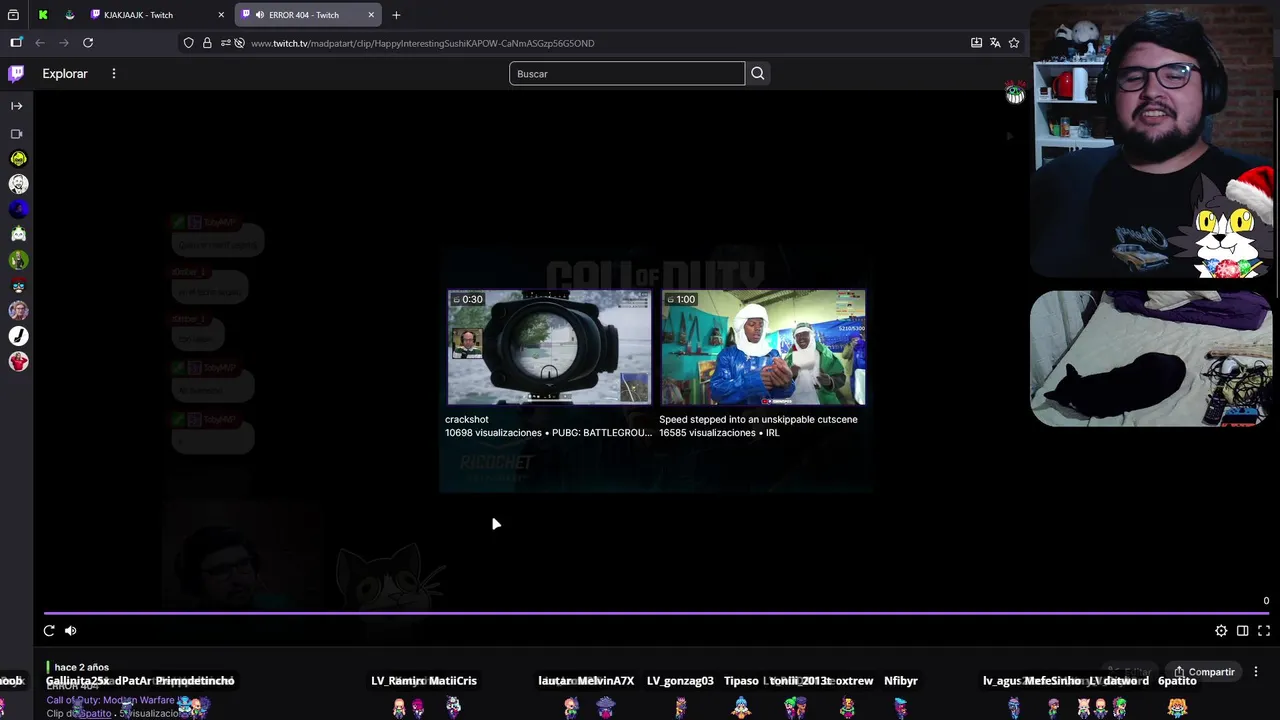Go back in browser history
Screen dimensions: 1280x720
click(x=40, y=43)
